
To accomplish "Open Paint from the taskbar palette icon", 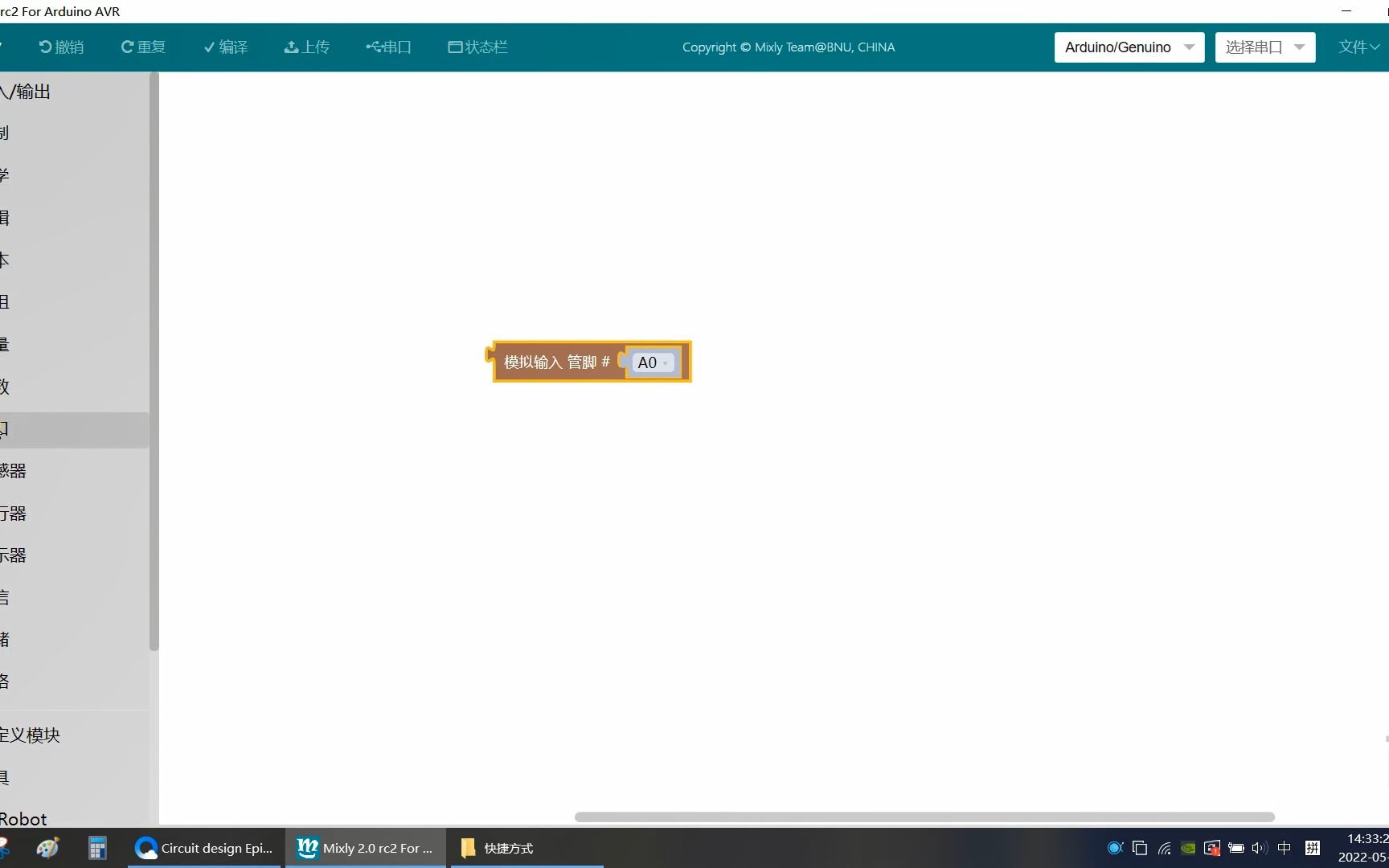I will 47,848.
